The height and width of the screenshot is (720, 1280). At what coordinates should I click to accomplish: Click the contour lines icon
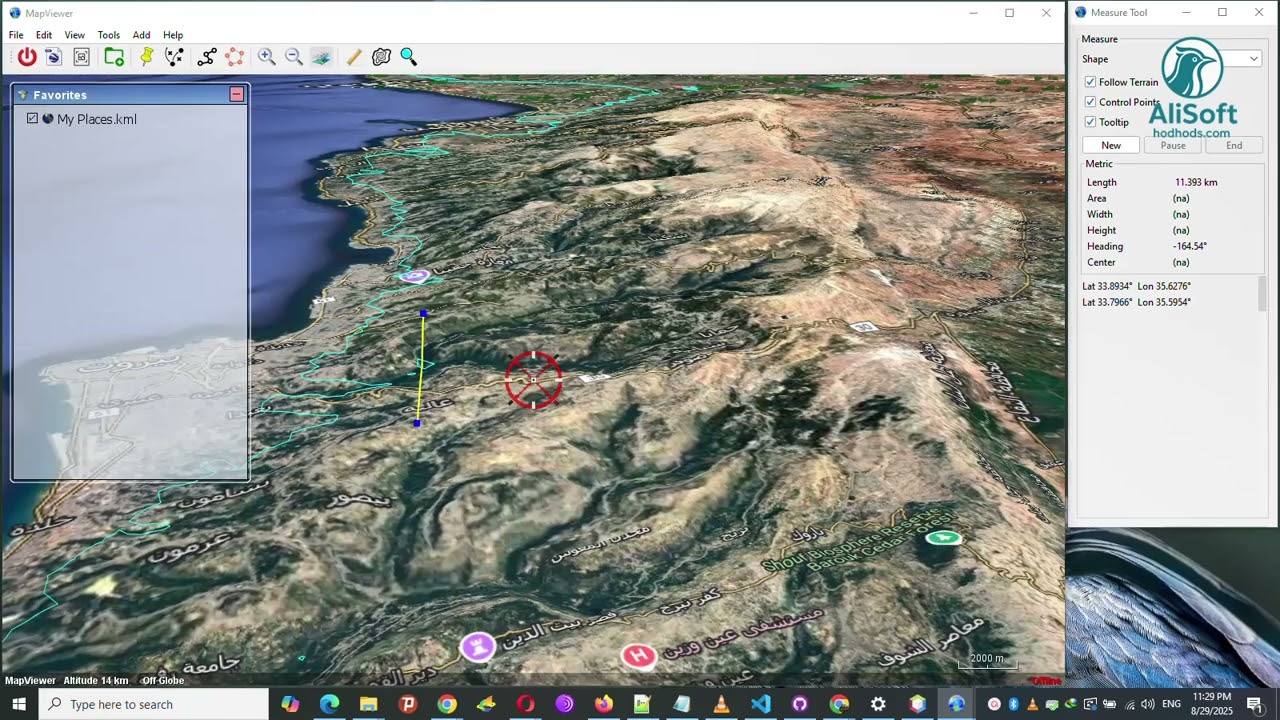click(381, 57)
